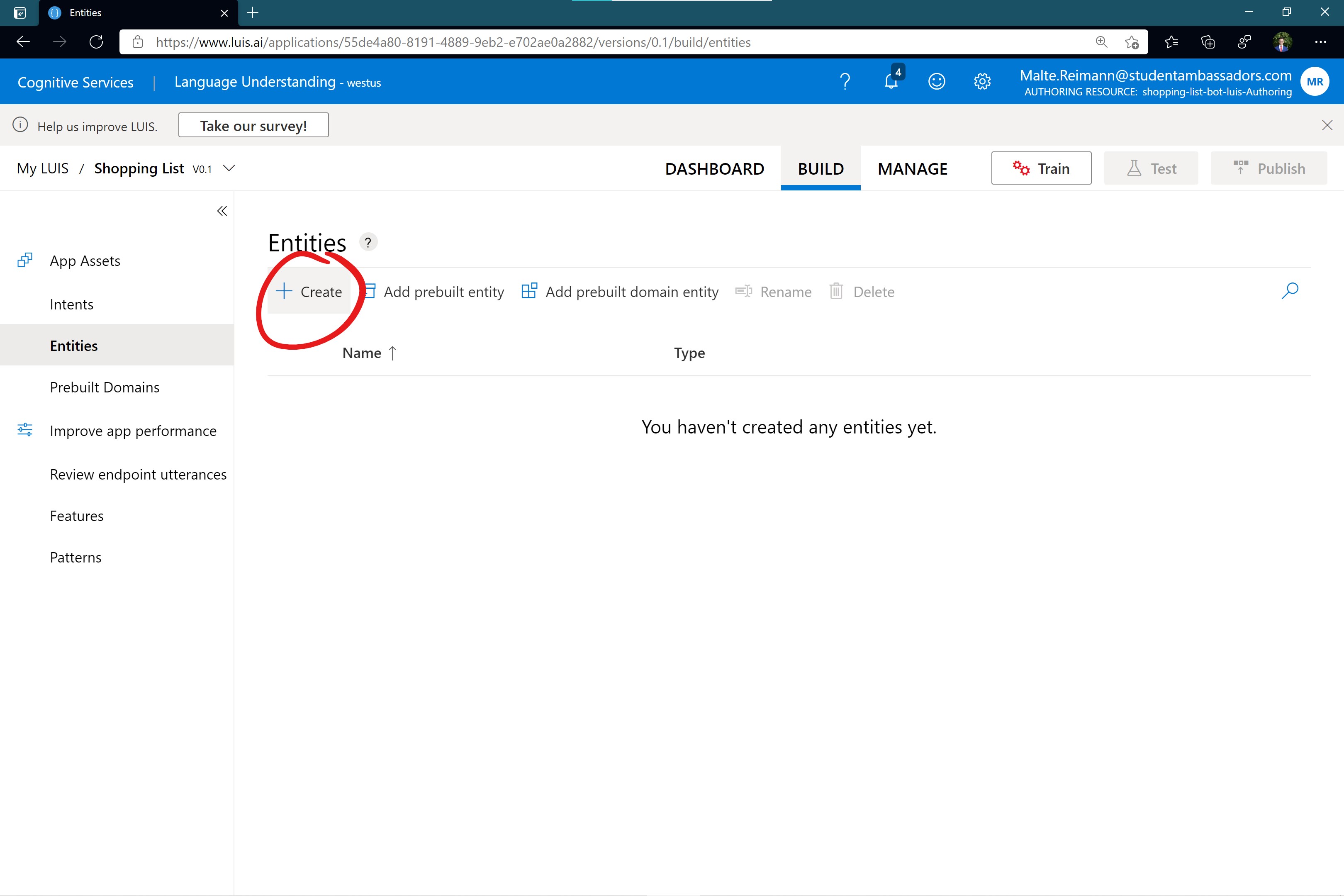Switch to the DASHBOARD tab

(x=714, y=168)
